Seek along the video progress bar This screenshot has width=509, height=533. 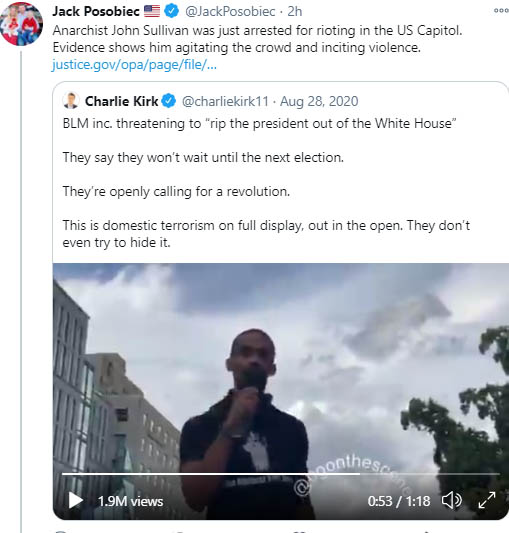281,474
